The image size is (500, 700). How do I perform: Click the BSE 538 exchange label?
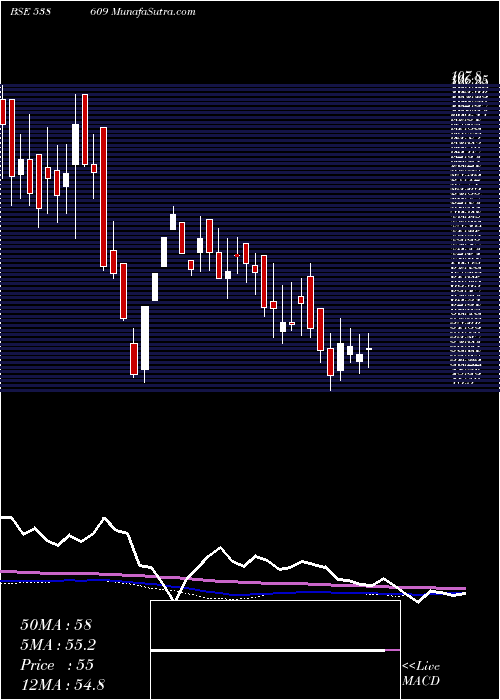pos(29,11)
